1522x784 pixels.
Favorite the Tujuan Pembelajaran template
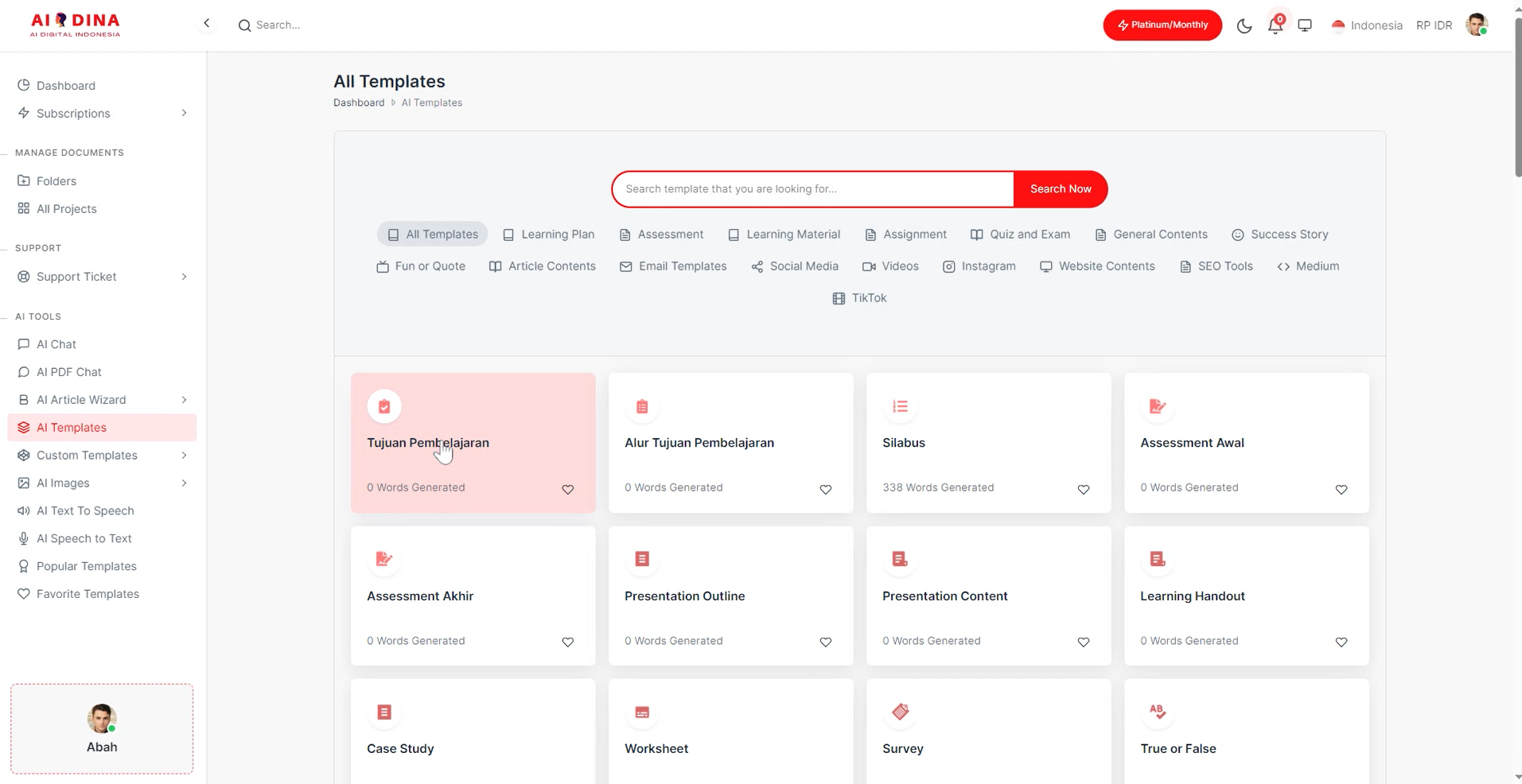[568, 490]
